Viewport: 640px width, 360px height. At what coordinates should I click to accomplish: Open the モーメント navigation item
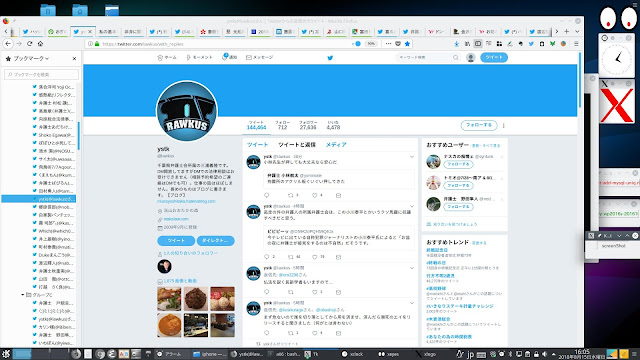click(199, 58)
